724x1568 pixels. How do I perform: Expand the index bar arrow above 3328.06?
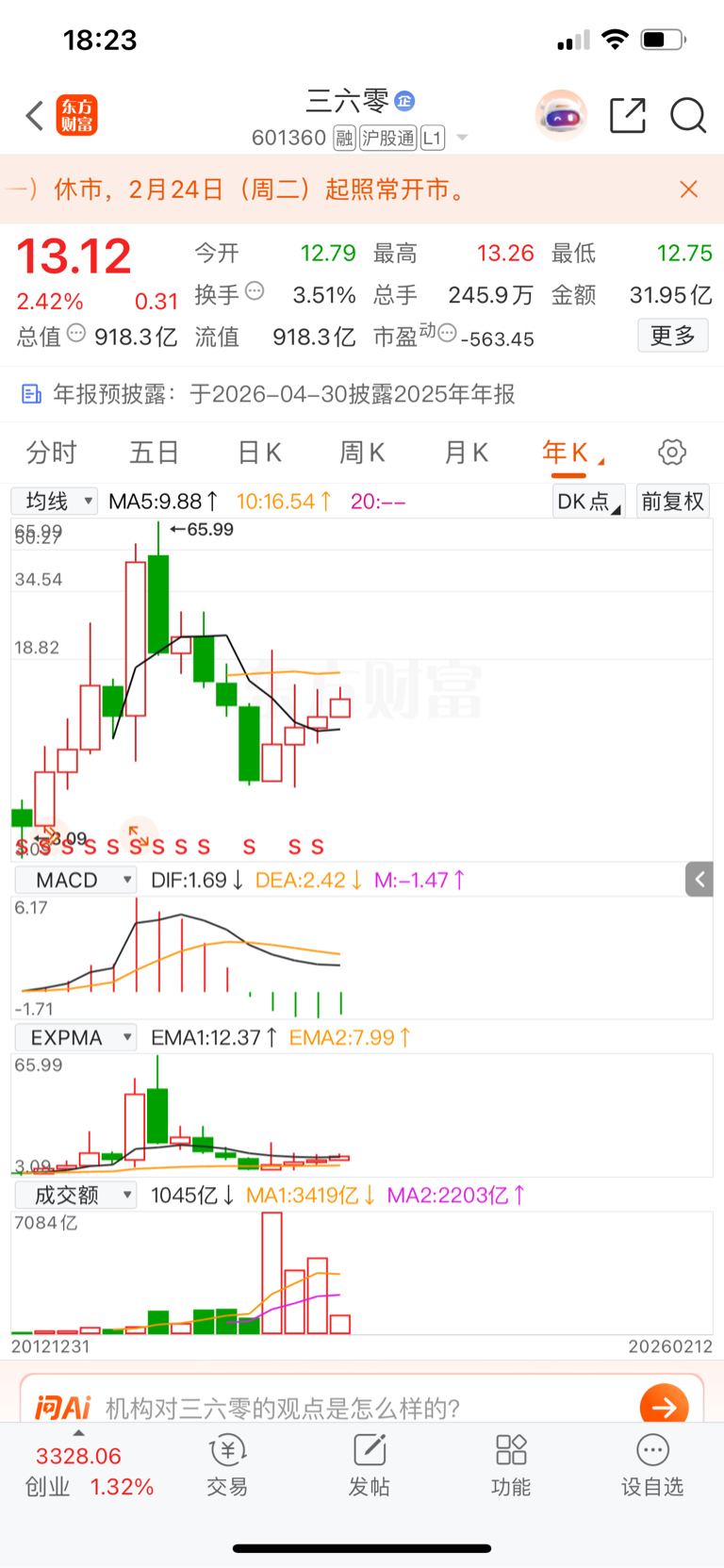(x=78, y=1433)
